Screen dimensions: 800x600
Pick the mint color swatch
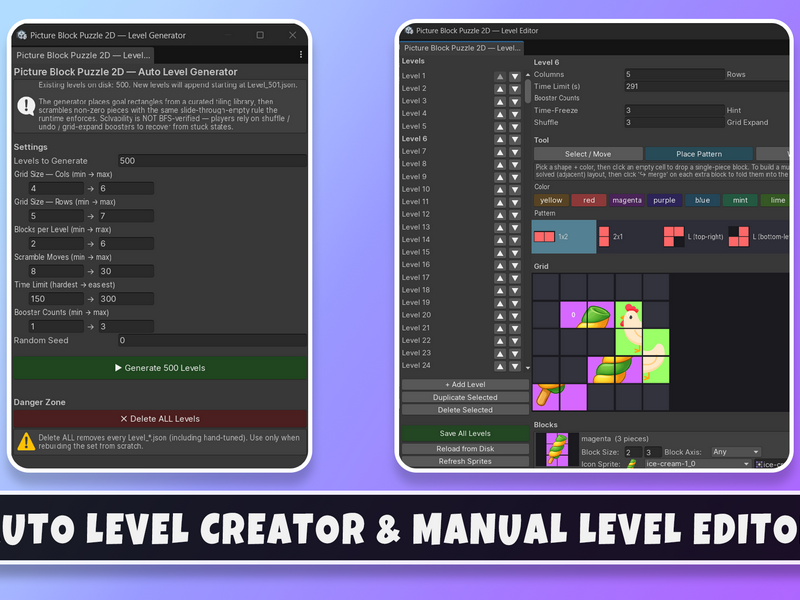pos(740,201)
